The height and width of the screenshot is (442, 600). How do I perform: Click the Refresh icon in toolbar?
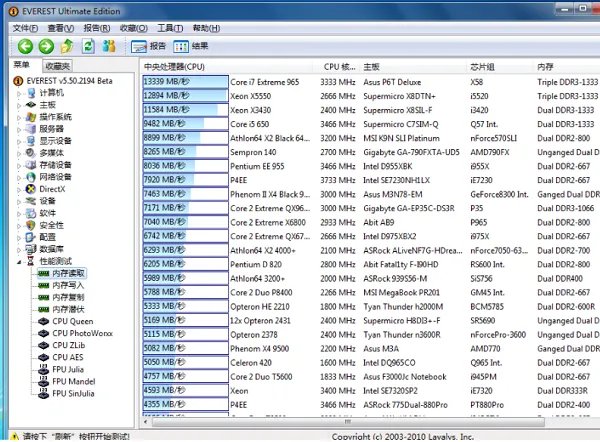(88, 46)
